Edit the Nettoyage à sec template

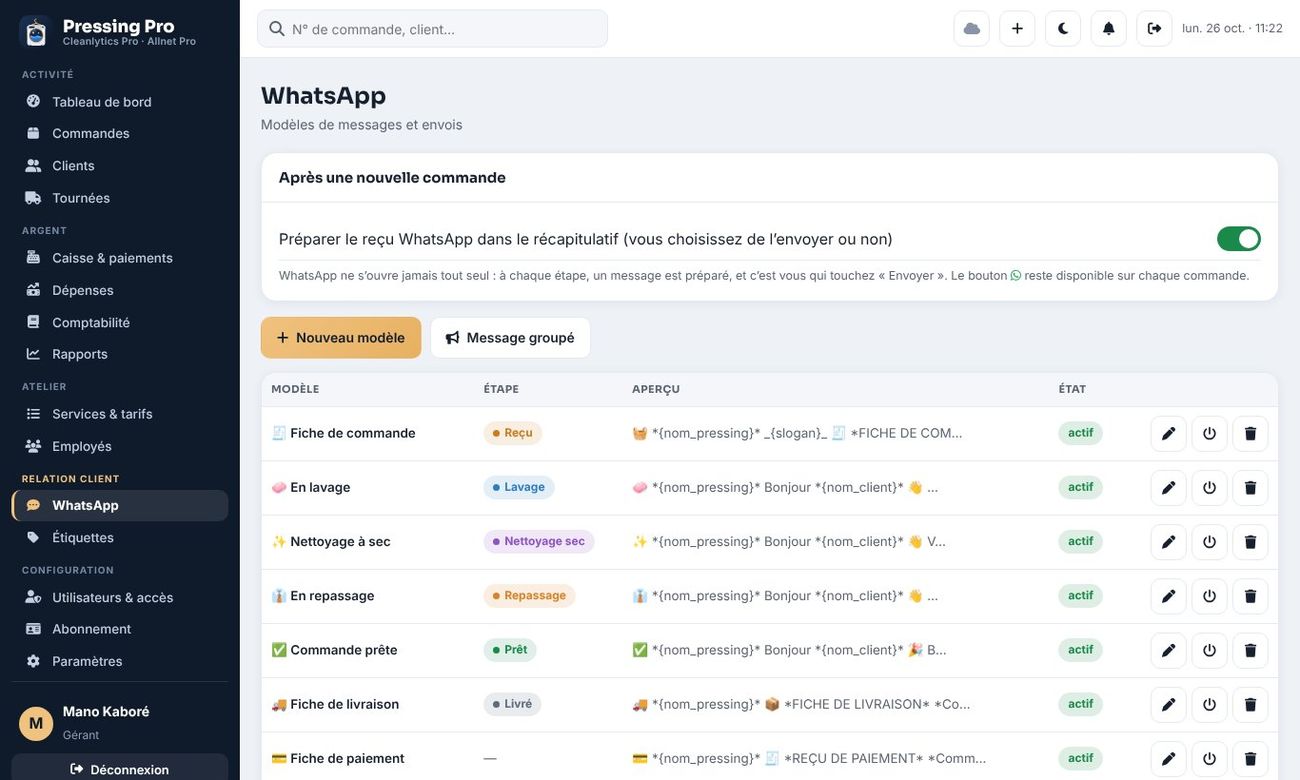pyautogui.click(x=1168, y=542)
